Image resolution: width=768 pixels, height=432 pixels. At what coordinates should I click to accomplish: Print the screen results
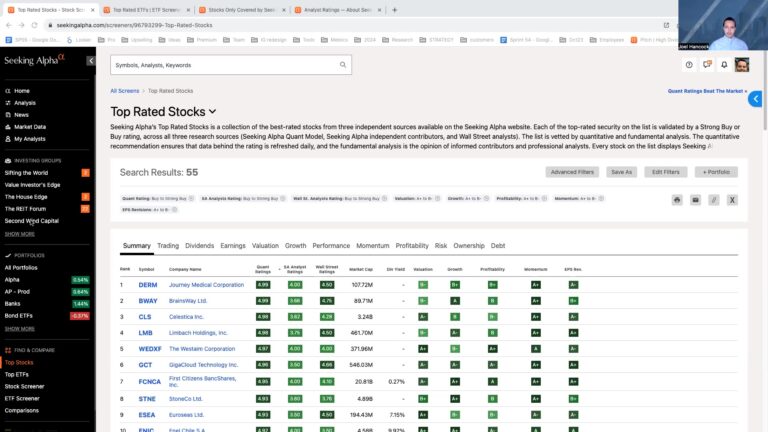677,200
